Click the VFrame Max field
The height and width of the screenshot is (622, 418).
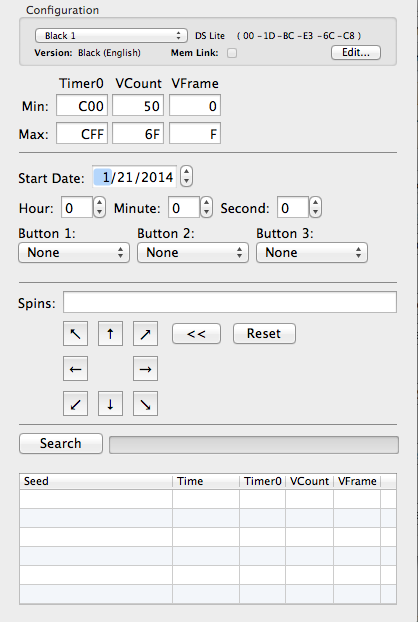tap(195, 133)
